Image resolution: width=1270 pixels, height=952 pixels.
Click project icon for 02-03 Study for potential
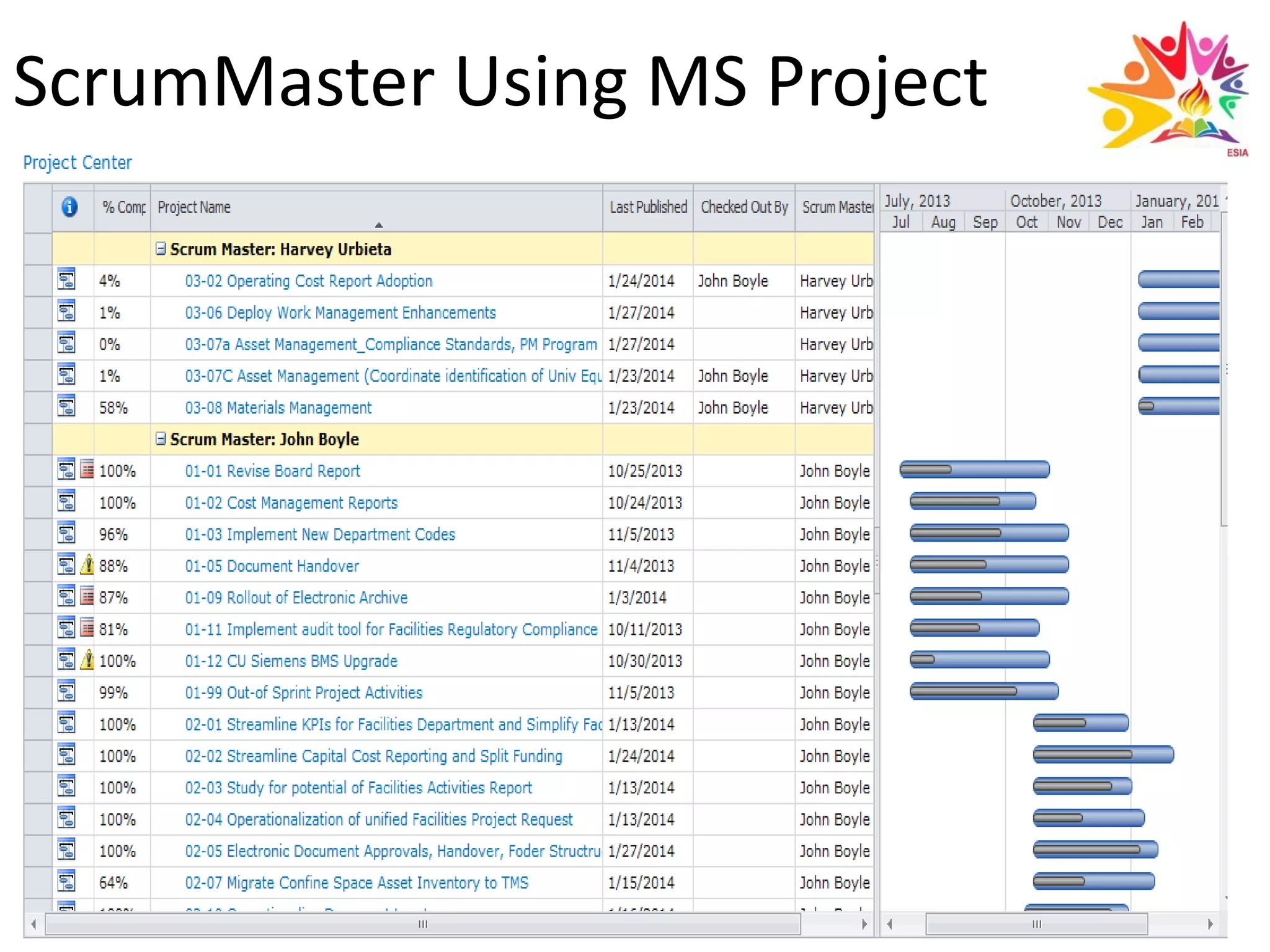pyautogui.click(x=66, y=787)
